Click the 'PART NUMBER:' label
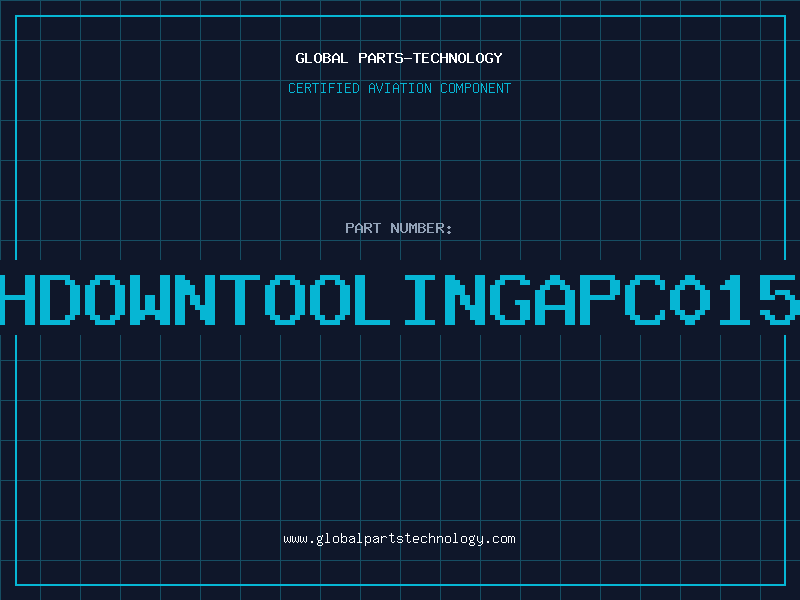 (399, 228)
